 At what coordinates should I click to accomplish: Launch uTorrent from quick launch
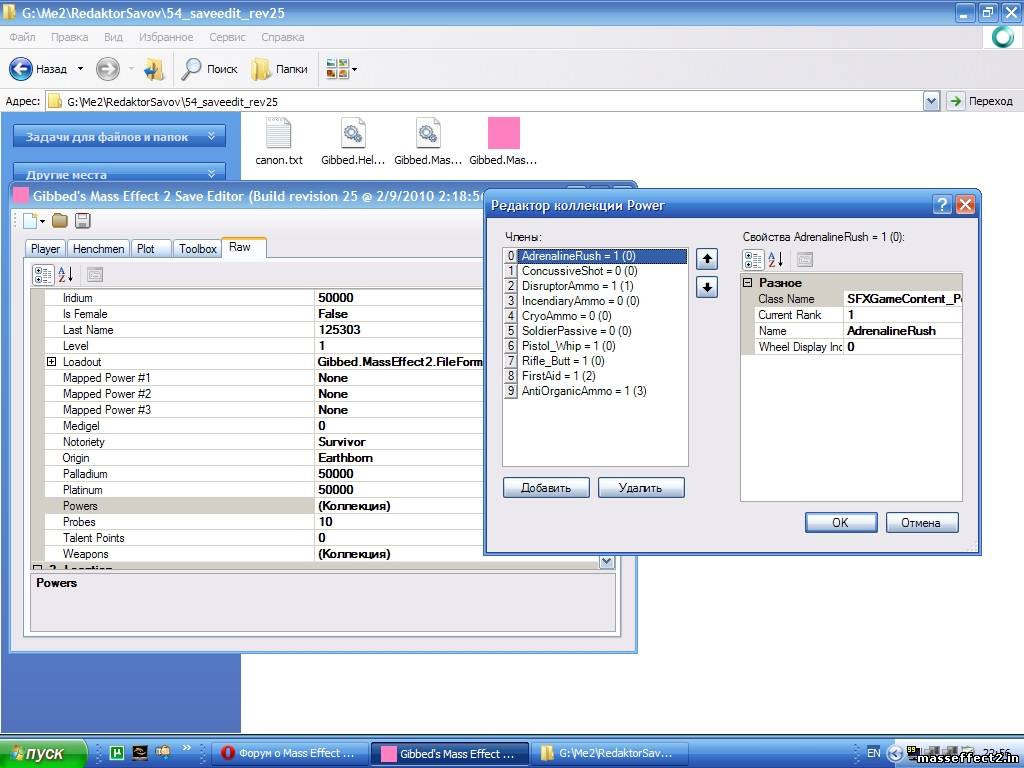click(117, 753)
